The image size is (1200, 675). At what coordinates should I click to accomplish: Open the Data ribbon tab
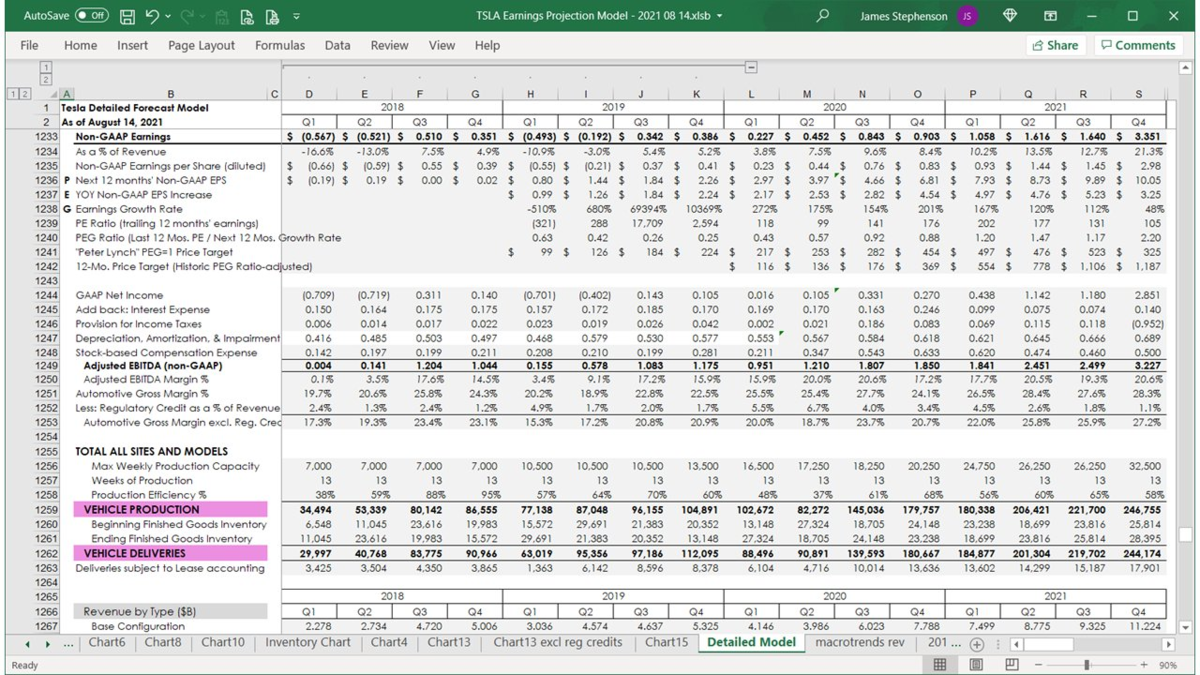click(x=337, y=45)
